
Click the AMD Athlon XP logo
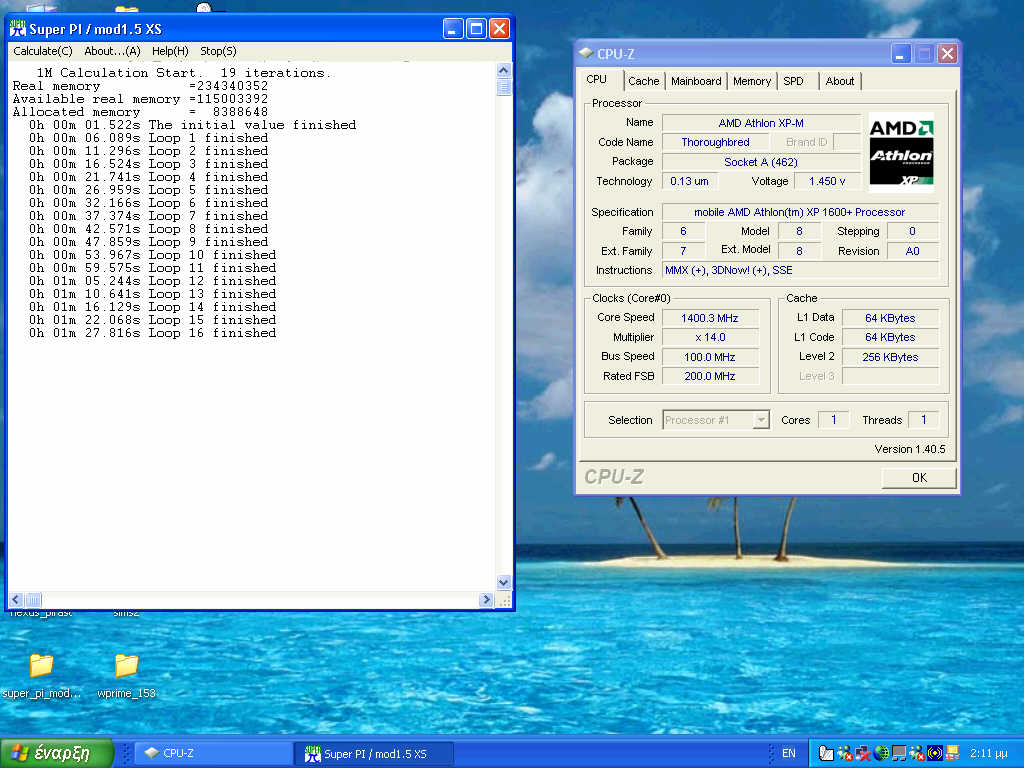(901, 152)
